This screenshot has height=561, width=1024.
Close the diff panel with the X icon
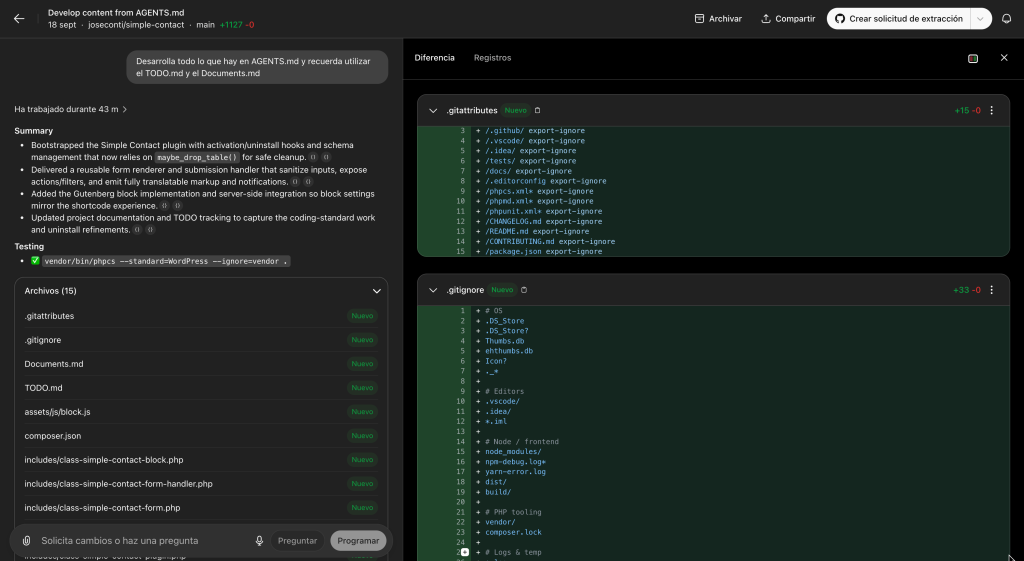pyautogui.click(x=1004, y=57)
